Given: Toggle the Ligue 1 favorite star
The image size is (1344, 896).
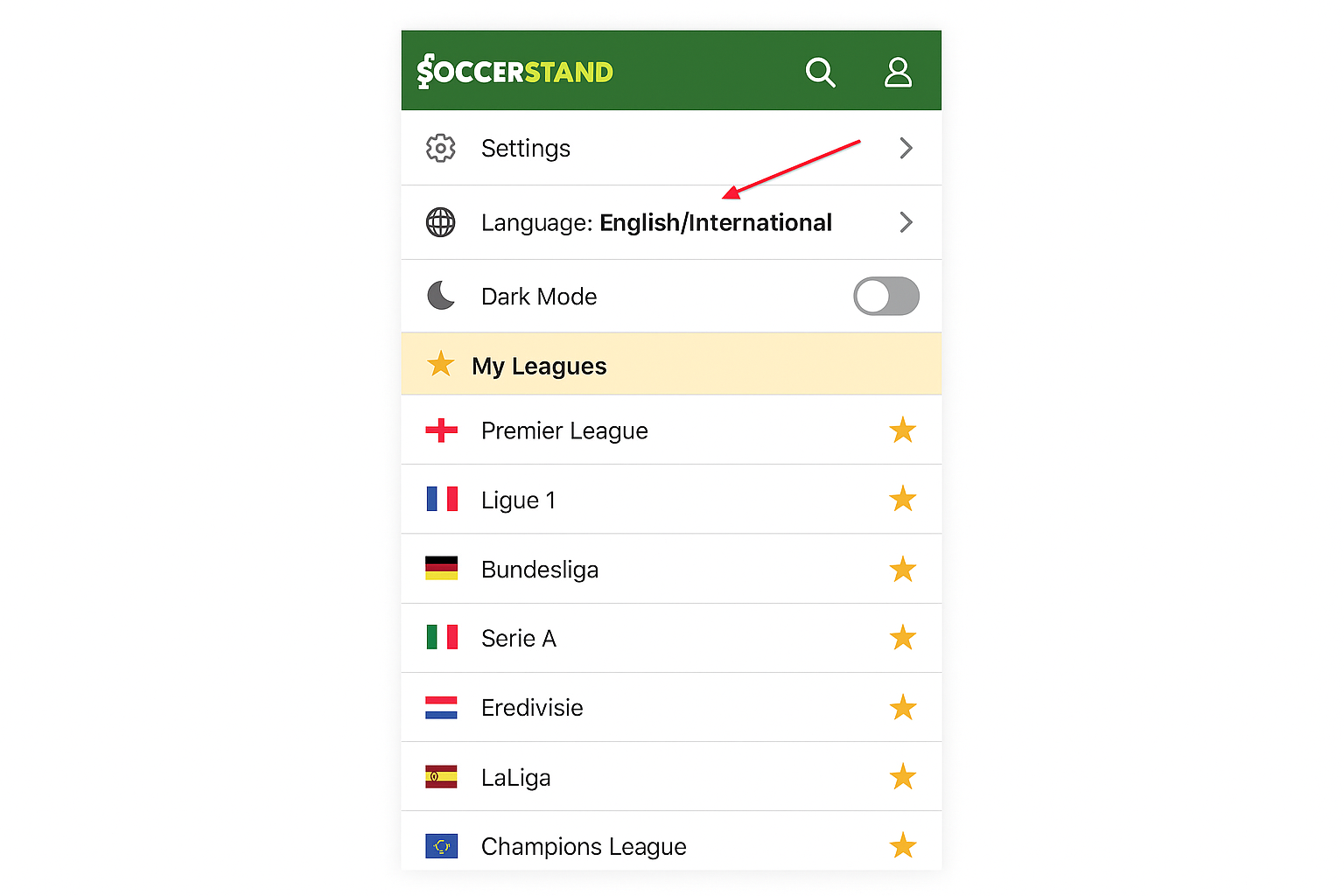Looking at the screenshot, I should pyautogui.click(x=902, y=500).
